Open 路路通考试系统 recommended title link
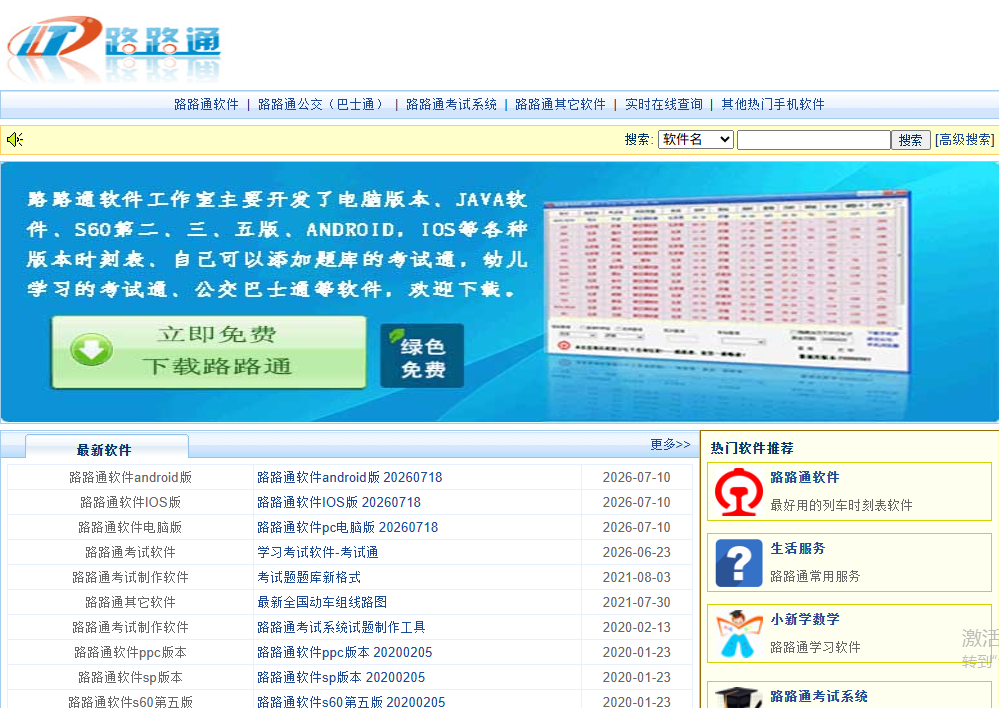 pos(819,696)
